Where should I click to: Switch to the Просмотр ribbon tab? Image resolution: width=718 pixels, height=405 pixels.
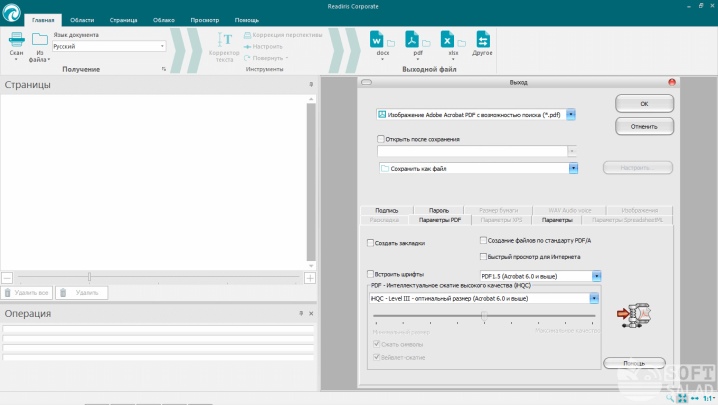205,20
